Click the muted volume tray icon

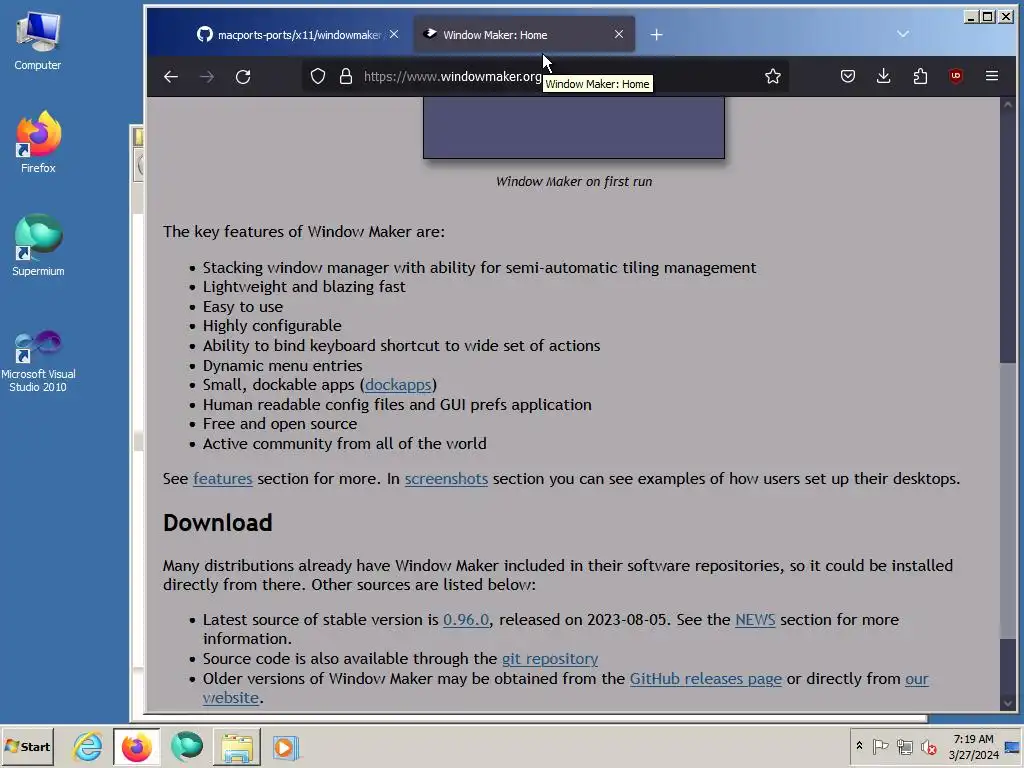[x=928, y=746]
